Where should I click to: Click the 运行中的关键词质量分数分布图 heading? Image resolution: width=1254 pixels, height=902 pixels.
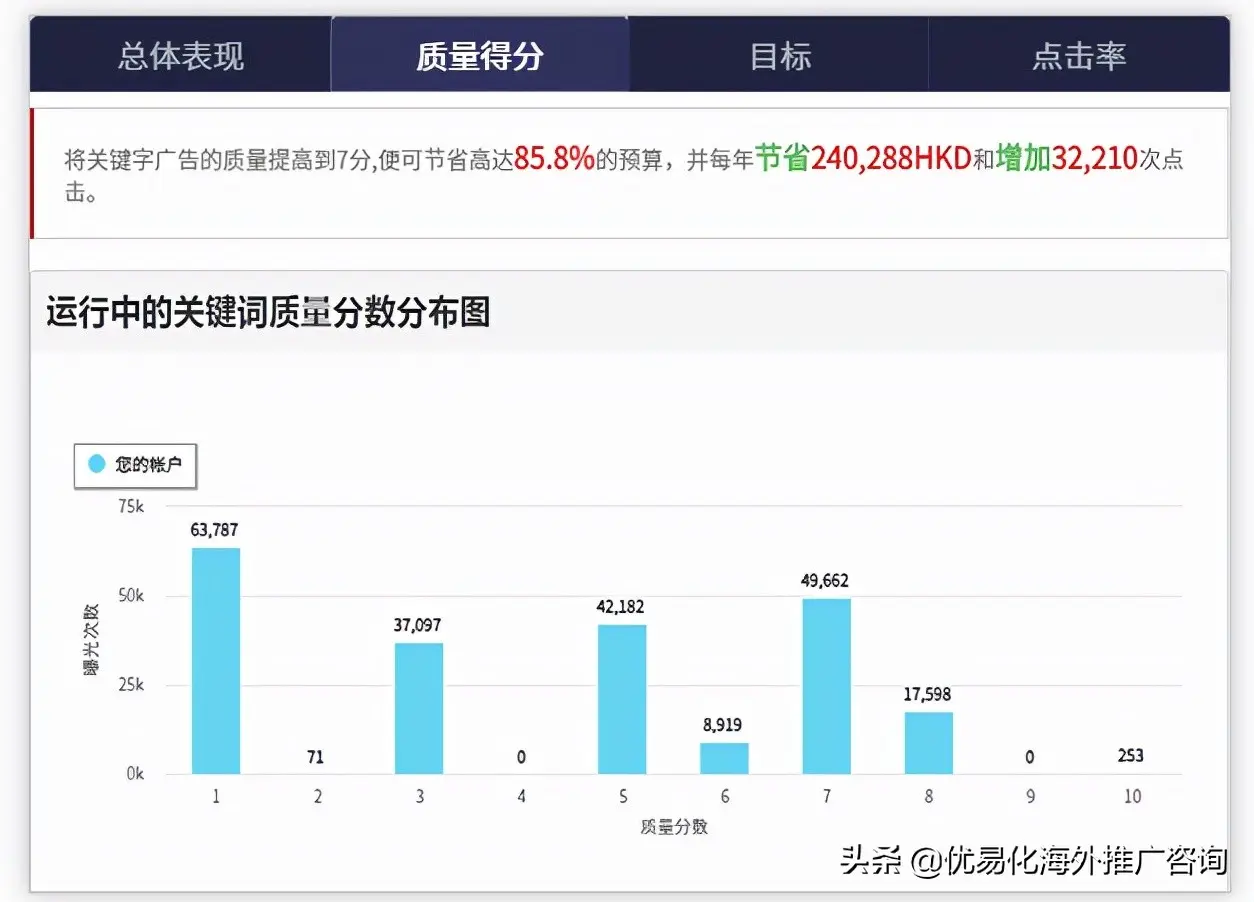click(x=268, y=313)
